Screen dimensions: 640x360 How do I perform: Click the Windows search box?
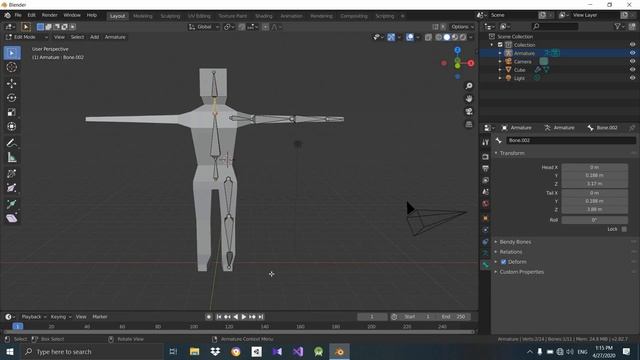click(x=92, y=351)
